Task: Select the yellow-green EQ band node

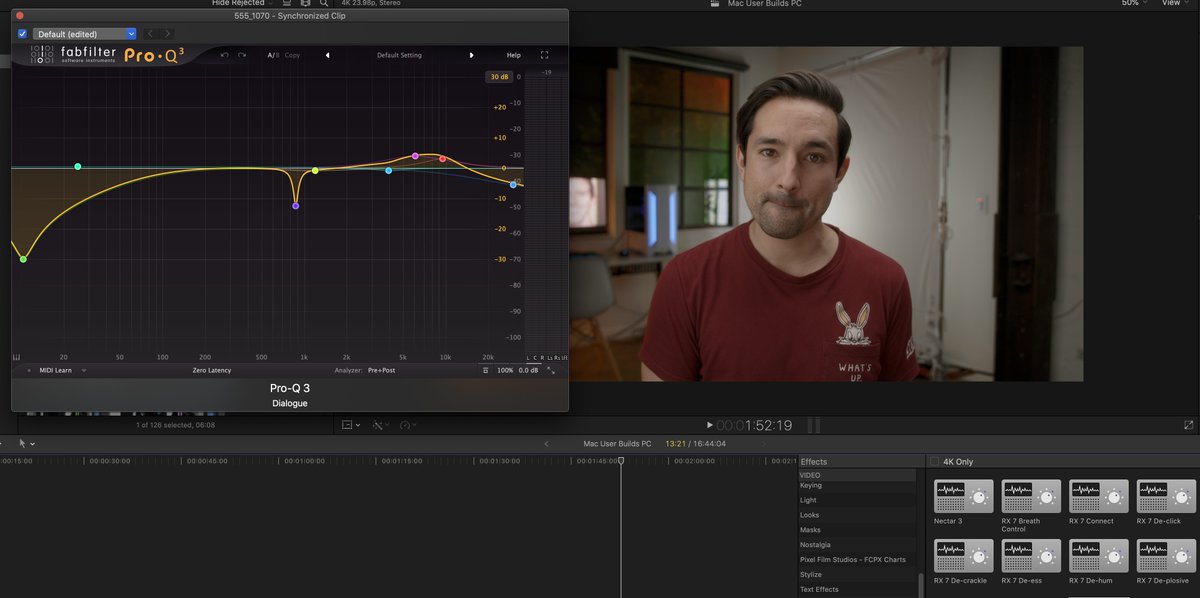Action: click(315, 170)
